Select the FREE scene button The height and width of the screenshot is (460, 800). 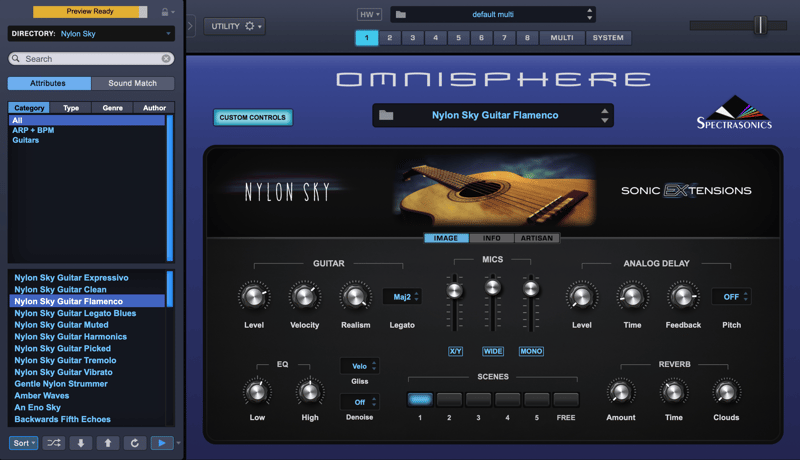coord(566,399)
